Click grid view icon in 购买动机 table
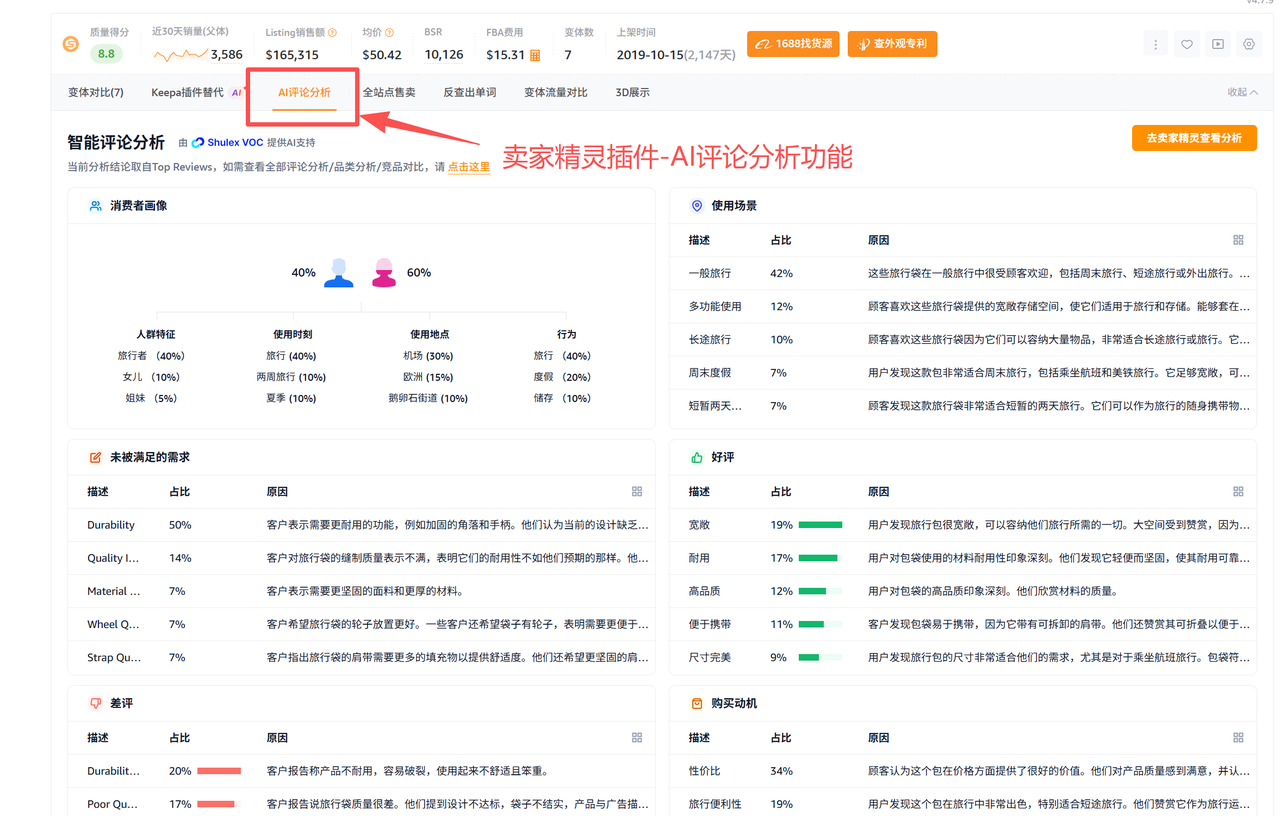Screen dimensions: 1280x816 tap(1238, 737)
